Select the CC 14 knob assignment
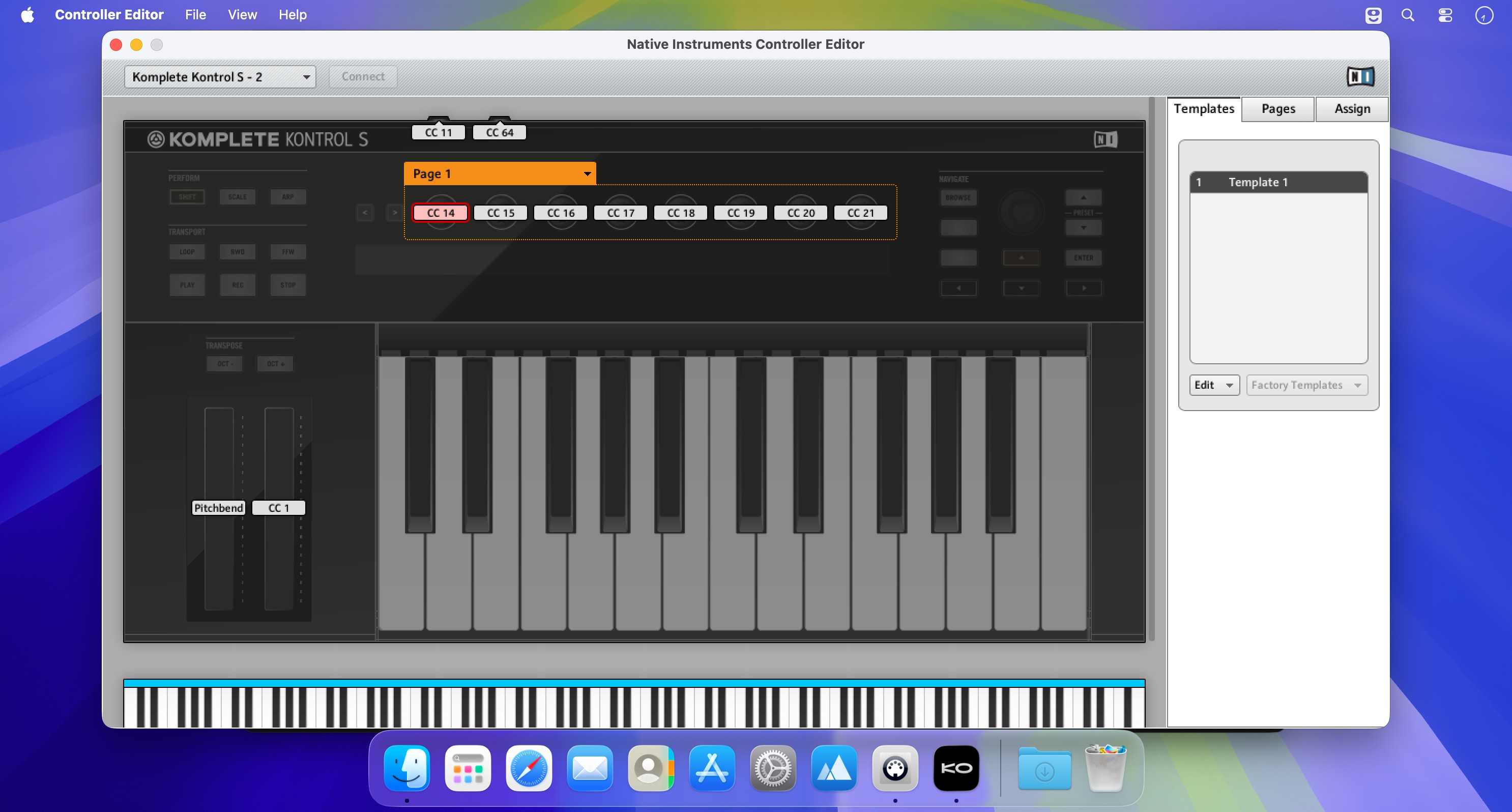Viewport: 1512px width, 812px height. 440,213
